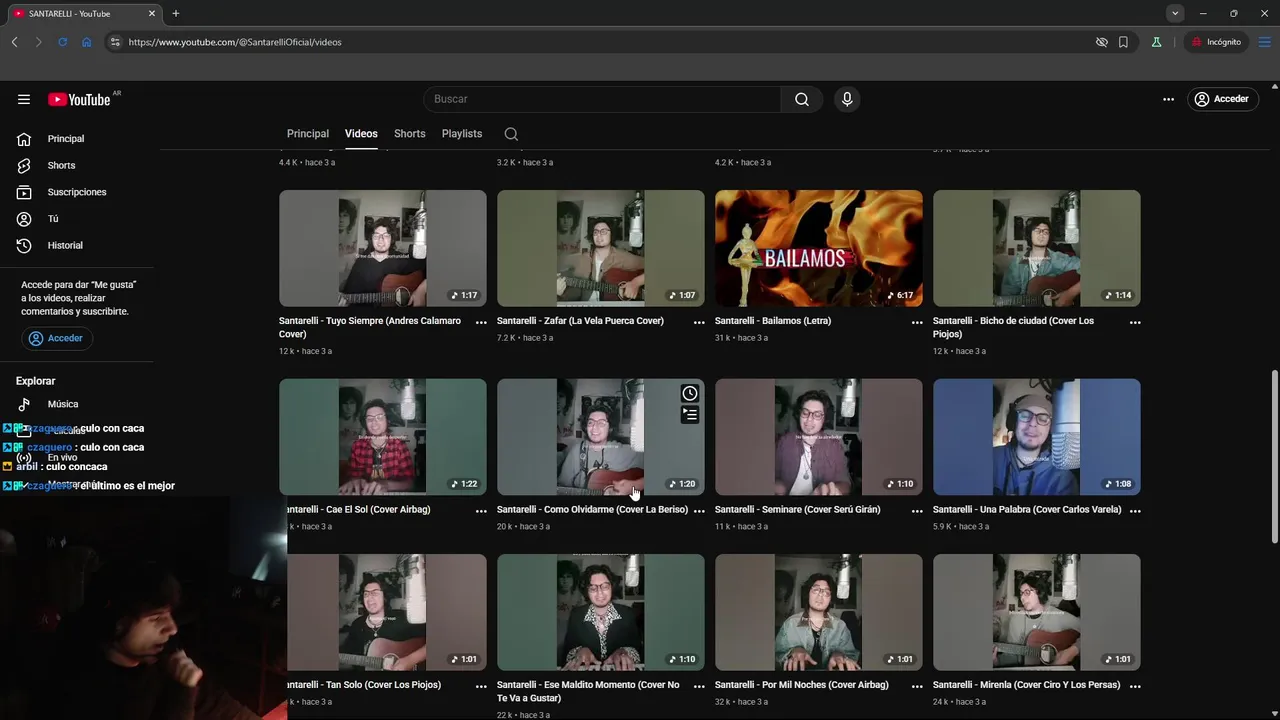Open Shorts in the left sidebar

61,165
